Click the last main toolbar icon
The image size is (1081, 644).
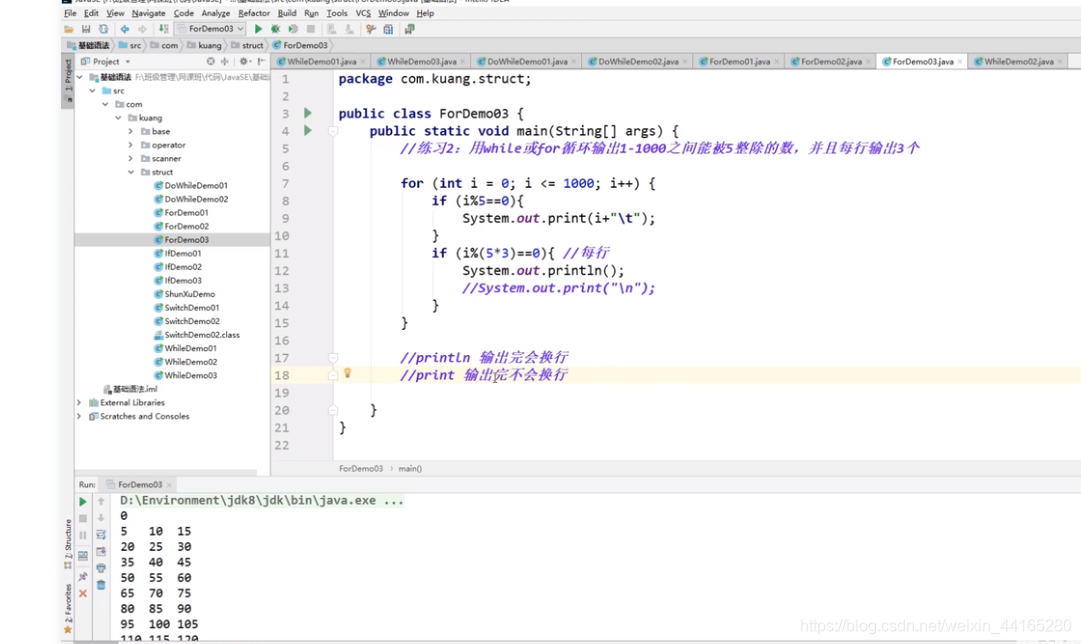pos(410,29)
